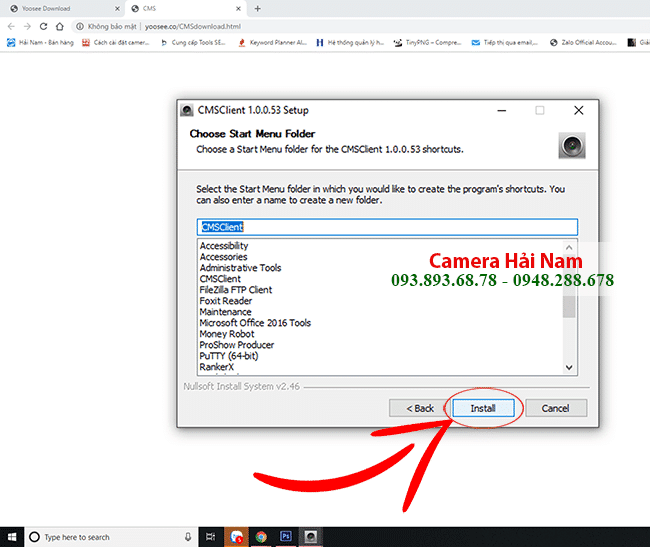Go to the browser home page
This screenshot has width=650, height=547.
tap(60, 27)
